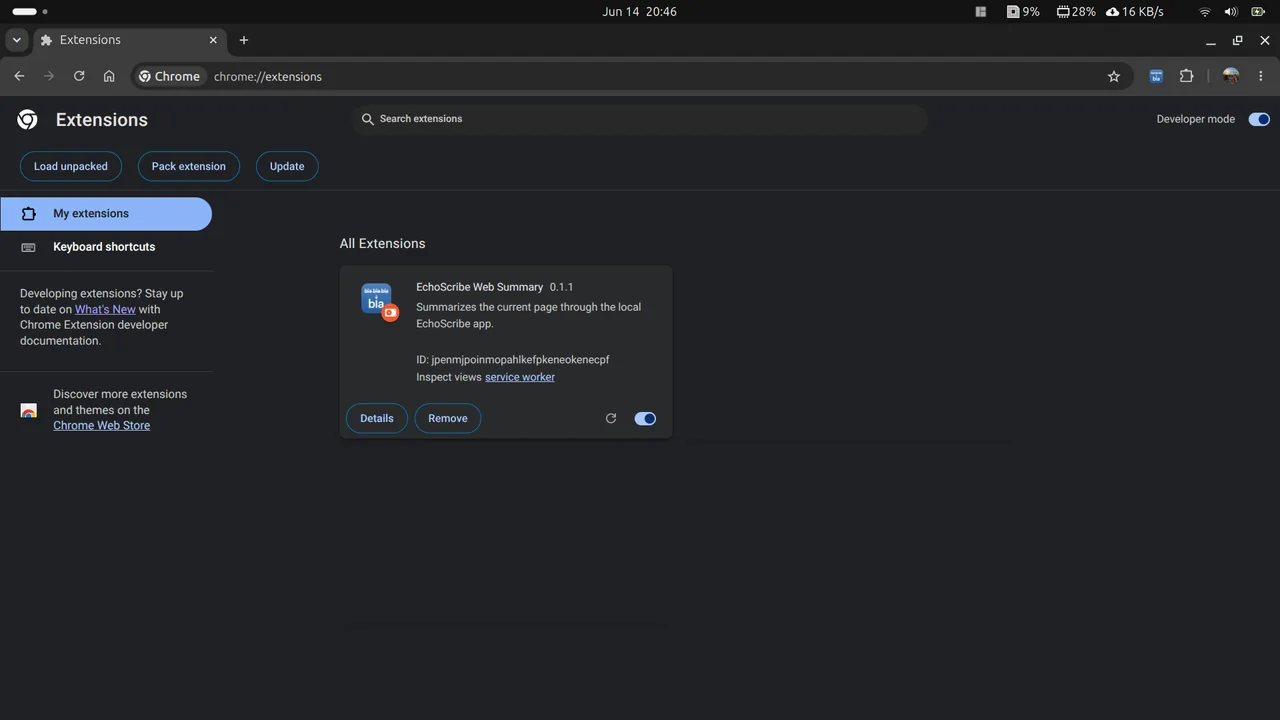
Task: Open a new tab with plus button
Action: point(244,40)
